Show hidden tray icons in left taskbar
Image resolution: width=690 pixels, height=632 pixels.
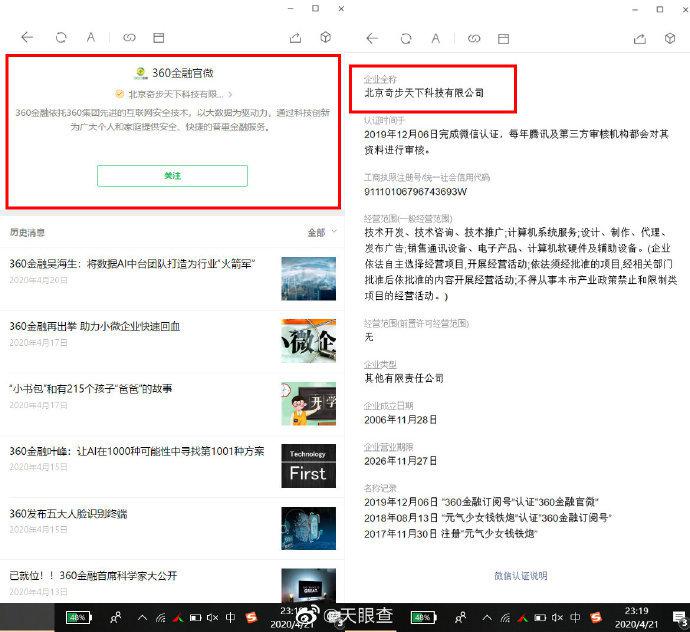pyautogui.click(x=142, y=618)
